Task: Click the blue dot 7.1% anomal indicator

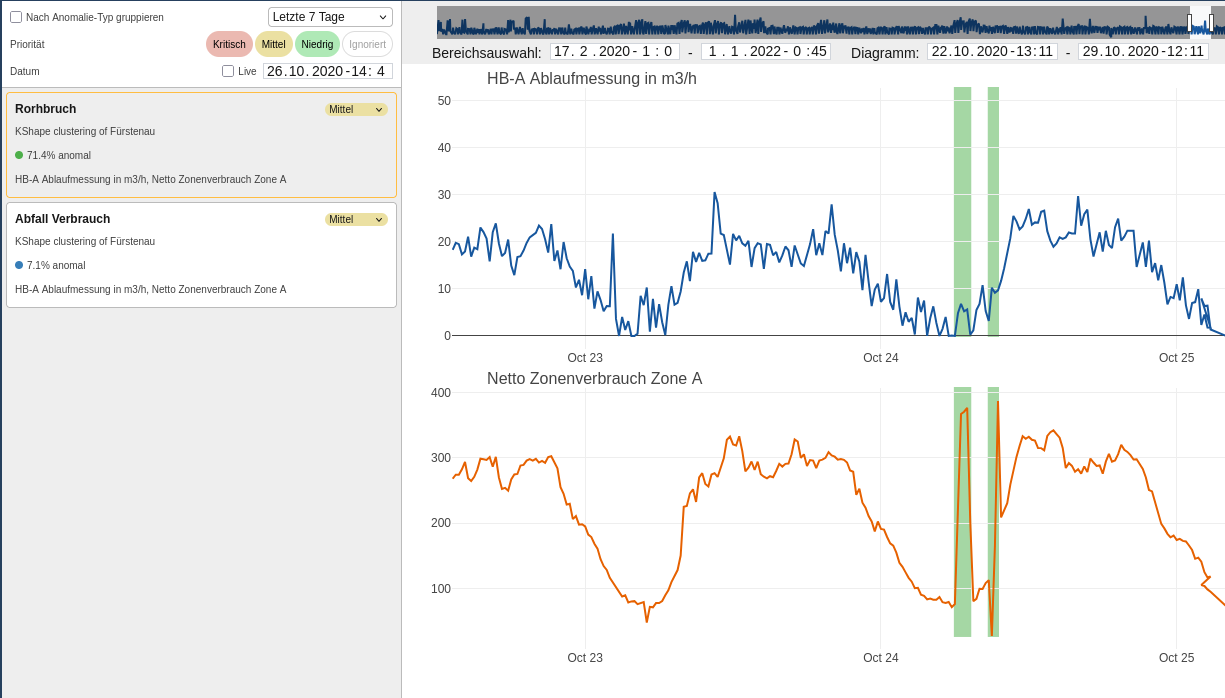Action: pos(19,265)
